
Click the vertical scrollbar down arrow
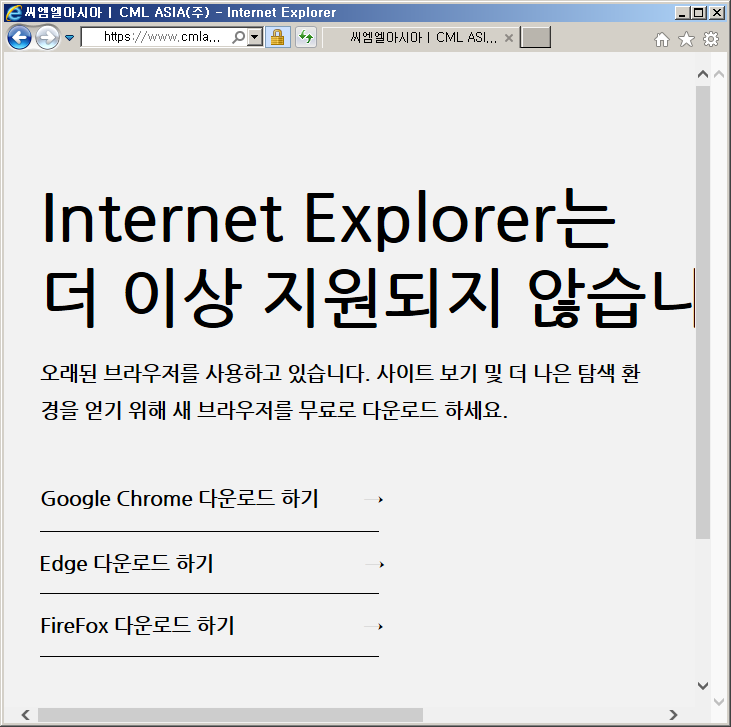(x=703, y=686)
